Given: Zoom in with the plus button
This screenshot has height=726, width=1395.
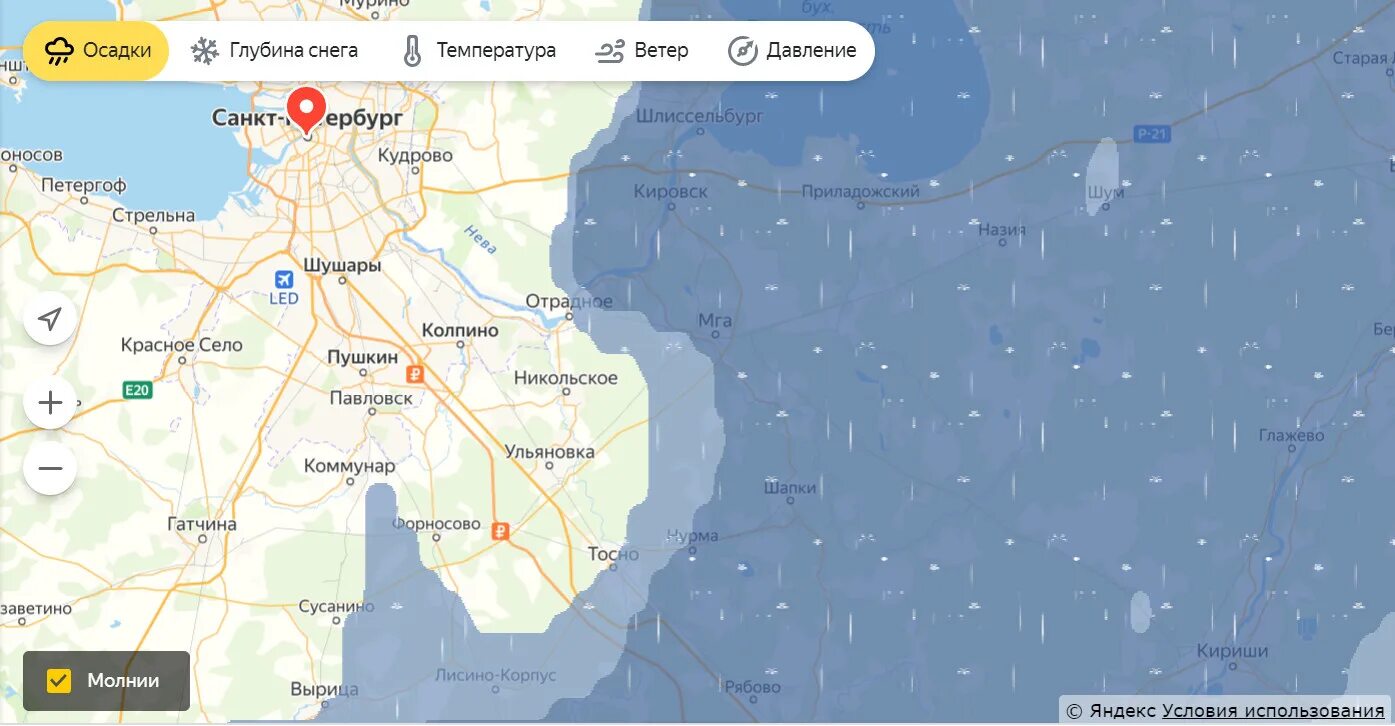Looking at the screenshot, I should tap(50, 403).
